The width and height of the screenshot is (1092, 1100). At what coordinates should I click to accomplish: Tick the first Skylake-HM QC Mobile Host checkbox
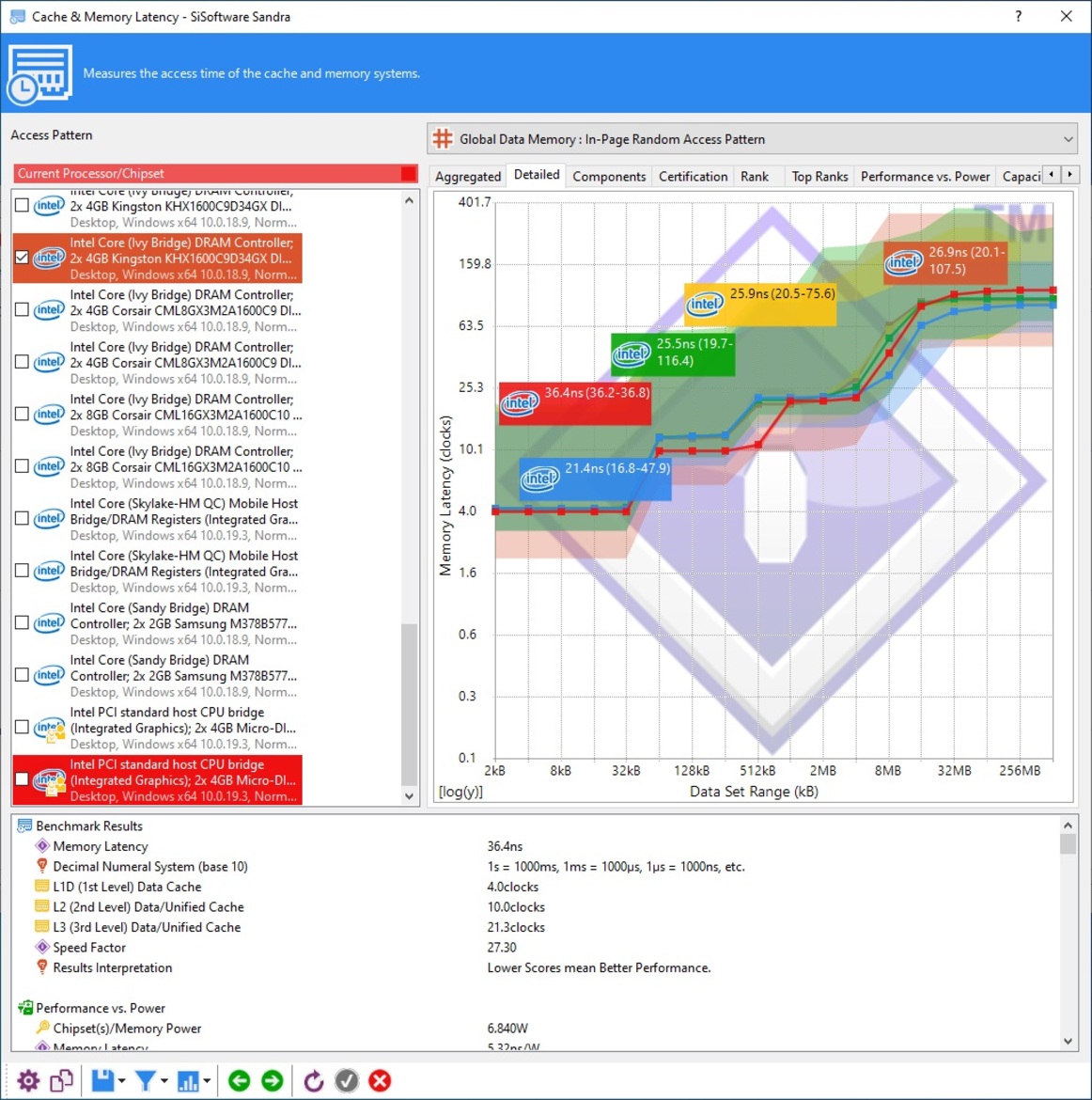22,518
